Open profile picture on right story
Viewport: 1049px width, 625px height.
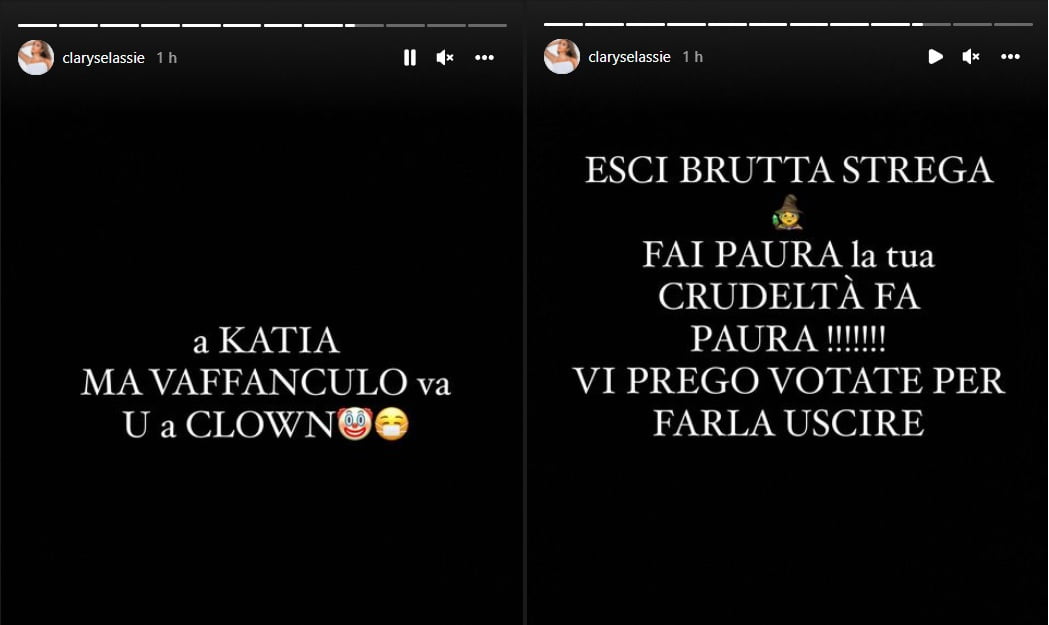tap(562, 57)
